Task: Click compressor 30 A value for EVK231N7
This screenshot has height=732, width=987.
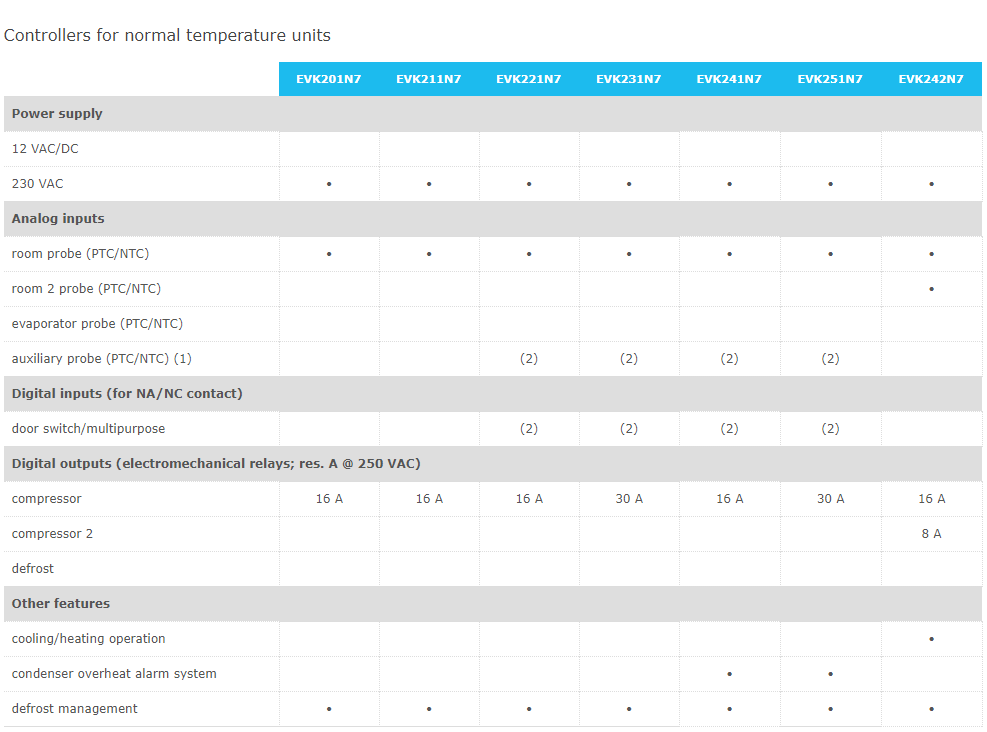Action: click(629, 499)
